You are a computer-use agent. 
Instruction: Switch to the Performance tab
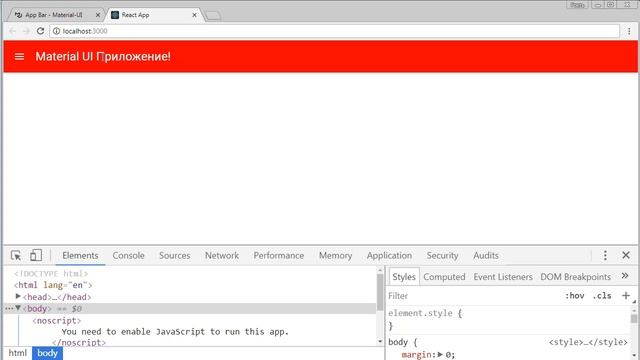278,256
